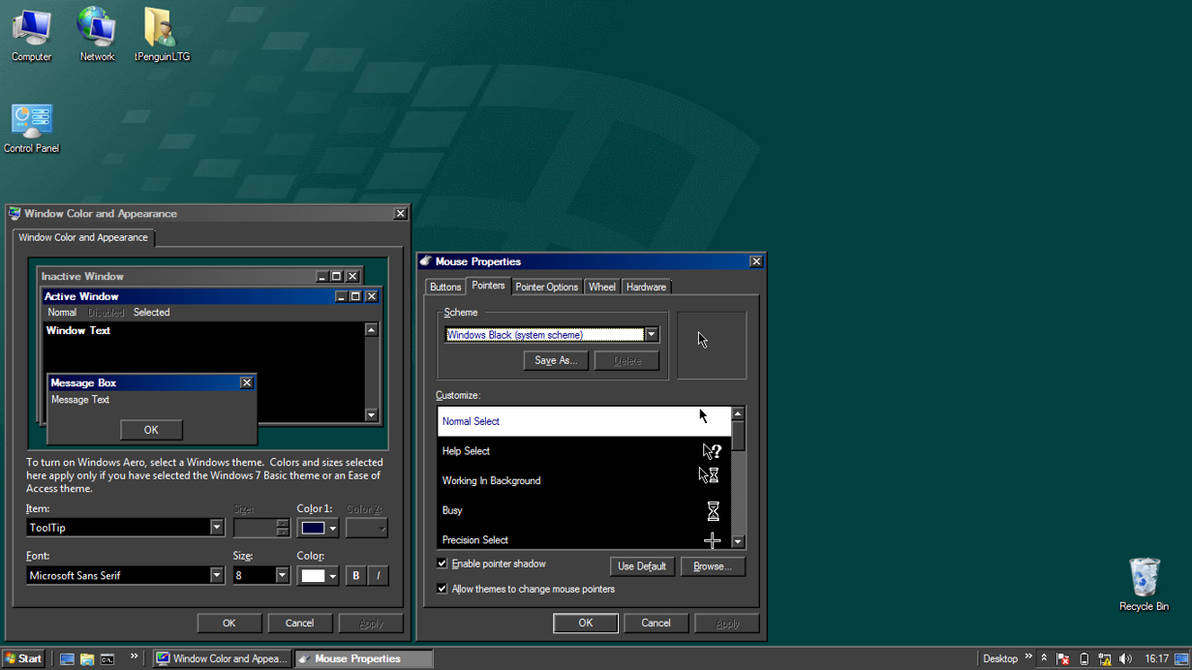Click the pointer preview arrow in Mouse Properties
This screenshot has width=1192, height=670.
point(702,339)
